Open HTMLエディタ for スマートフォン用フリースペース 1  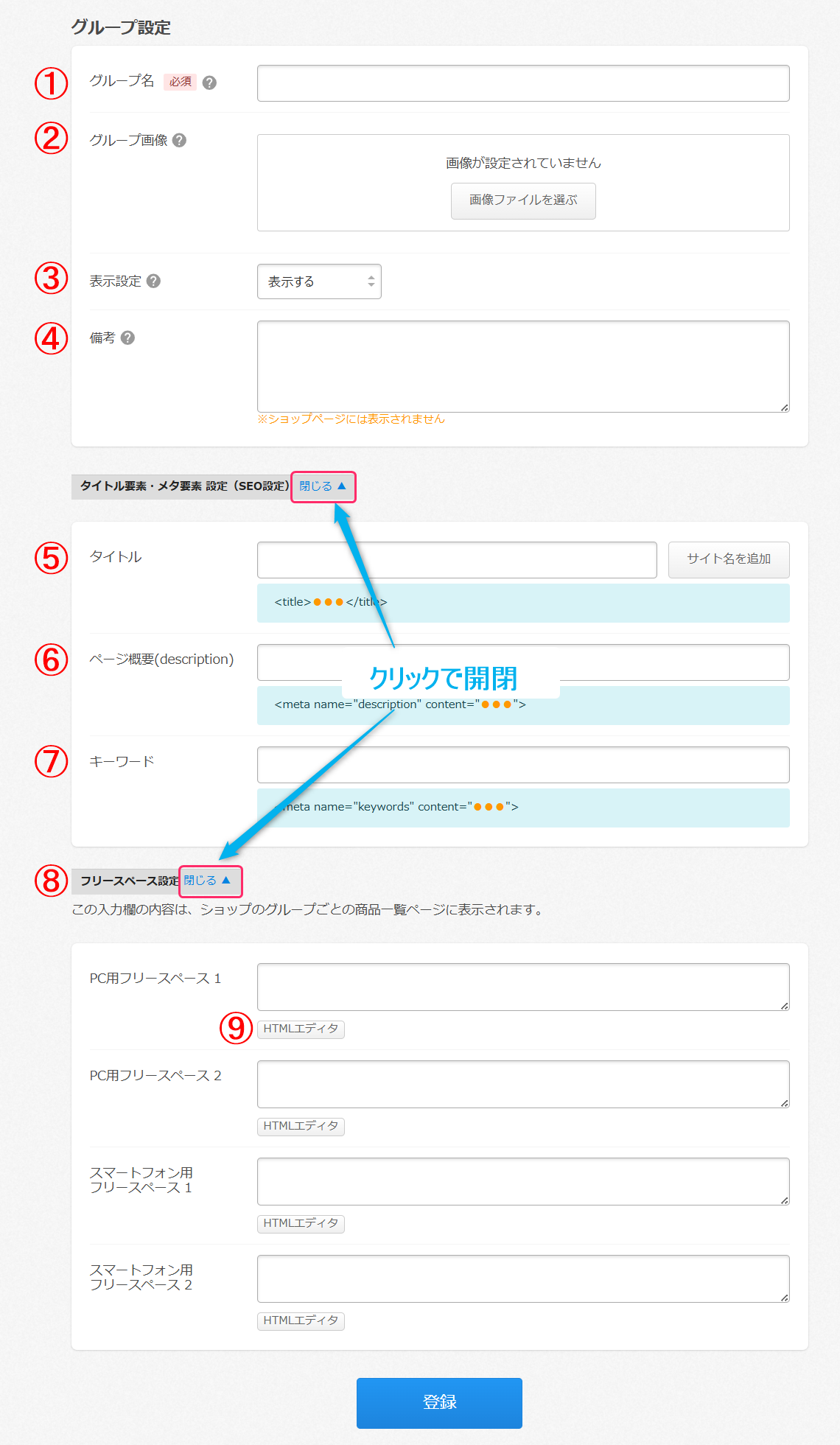pyautogui.click(x=301, y=1223)
